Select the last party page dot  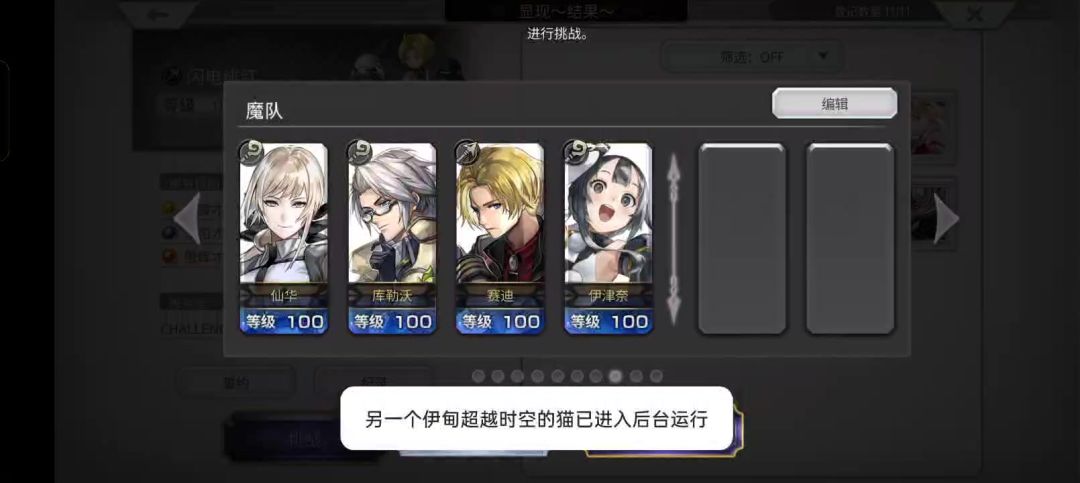pyautogui.click(x=656, y=376)
